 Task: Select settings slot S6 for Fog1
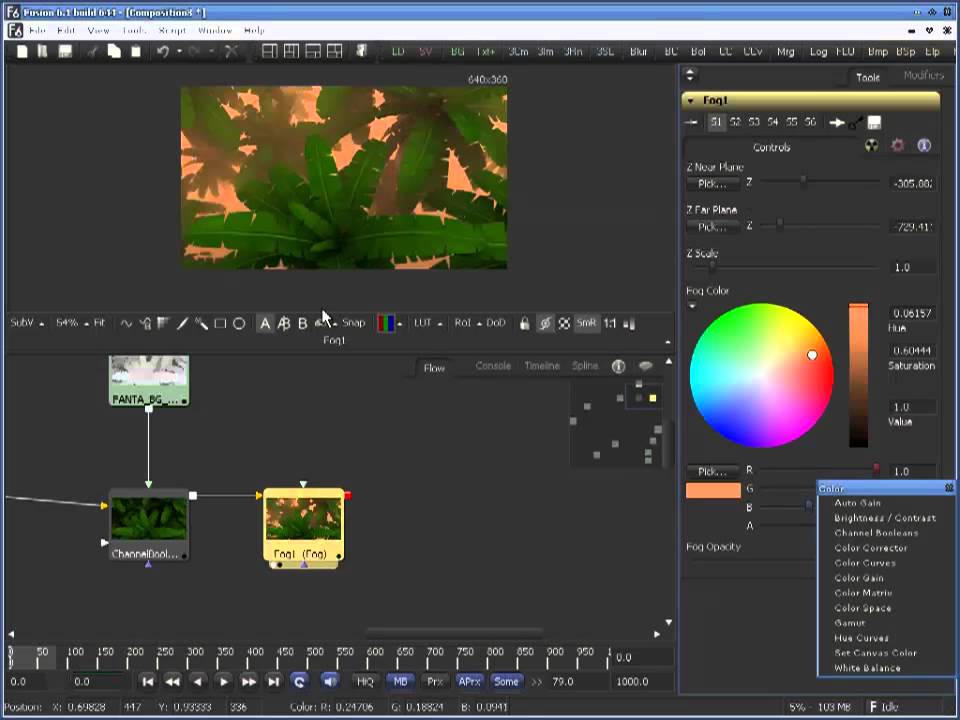(810, 122)
